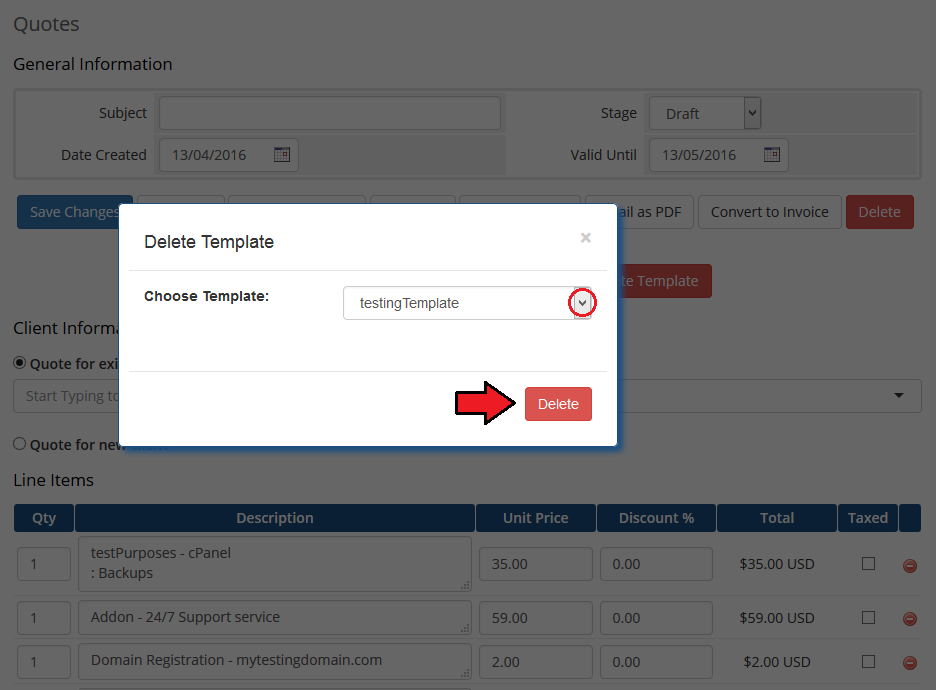
Task: Click the $35.00 USD total
Action: pyautogui.click(x=777, y=564)
